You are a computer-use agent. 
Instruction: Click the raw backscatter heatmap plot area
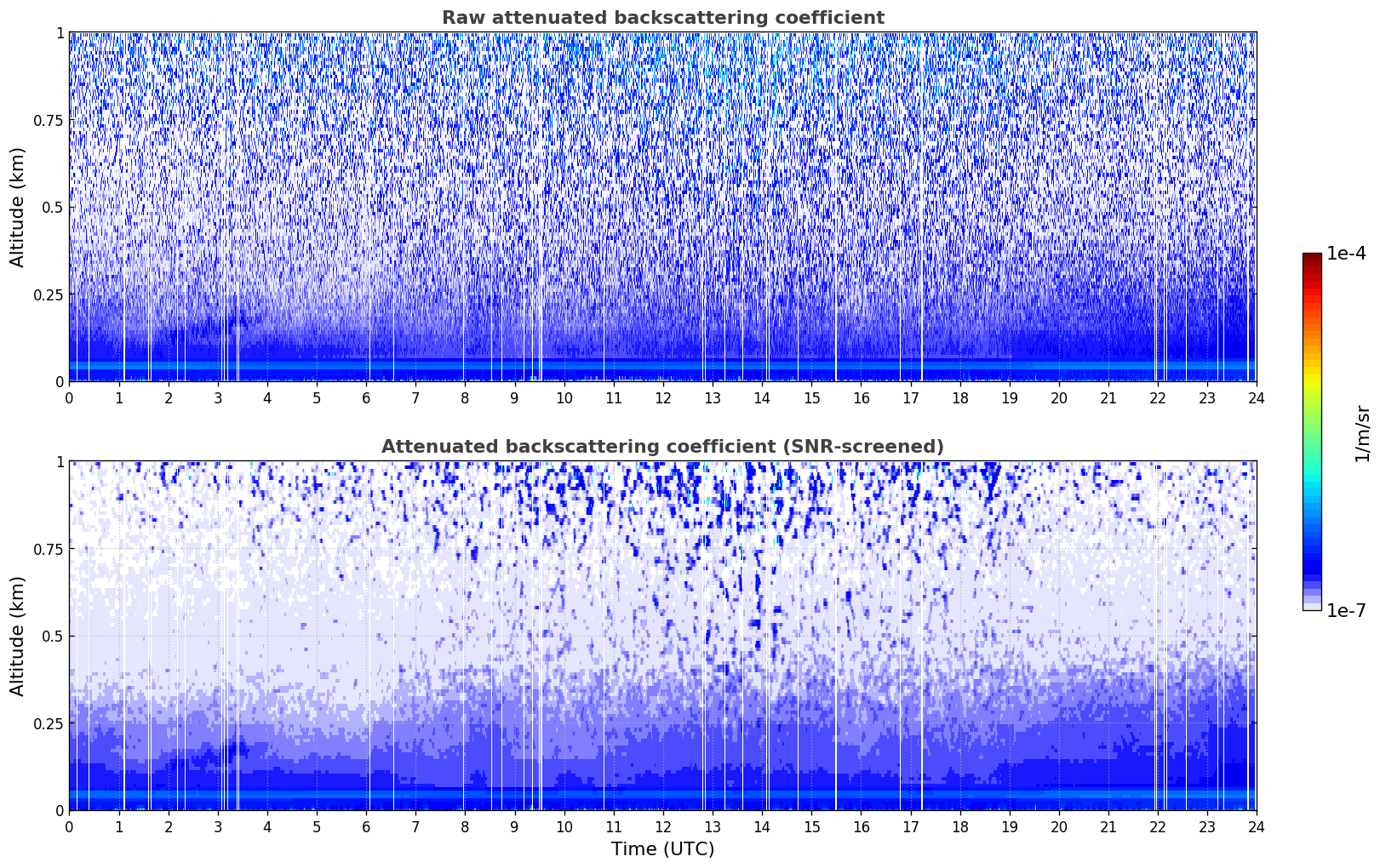662,207
